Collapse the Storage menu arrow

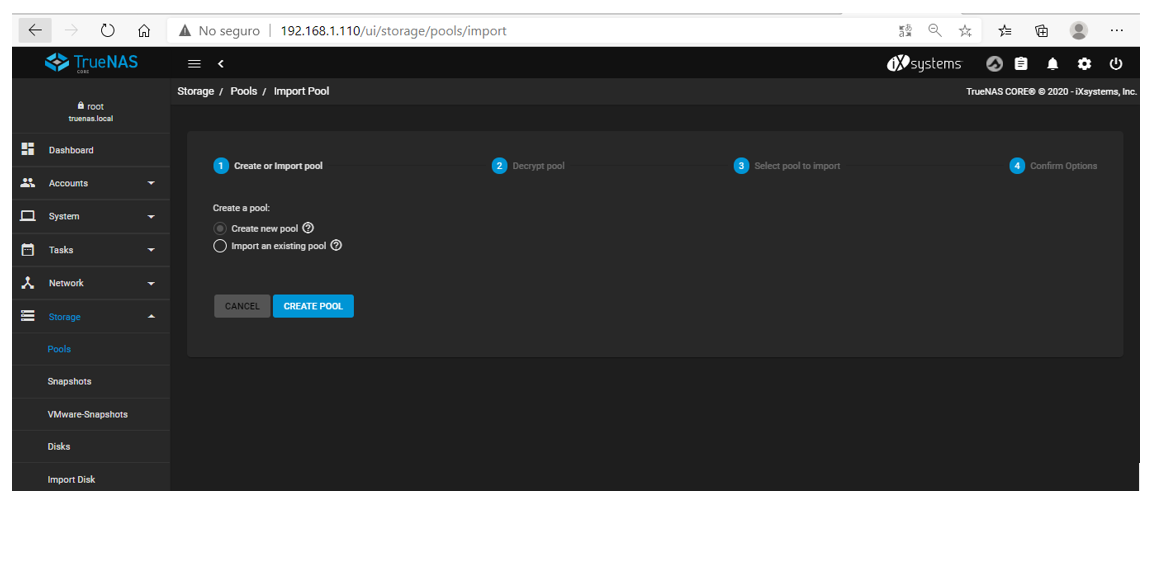pyautogui.click(x=151, y=316)
